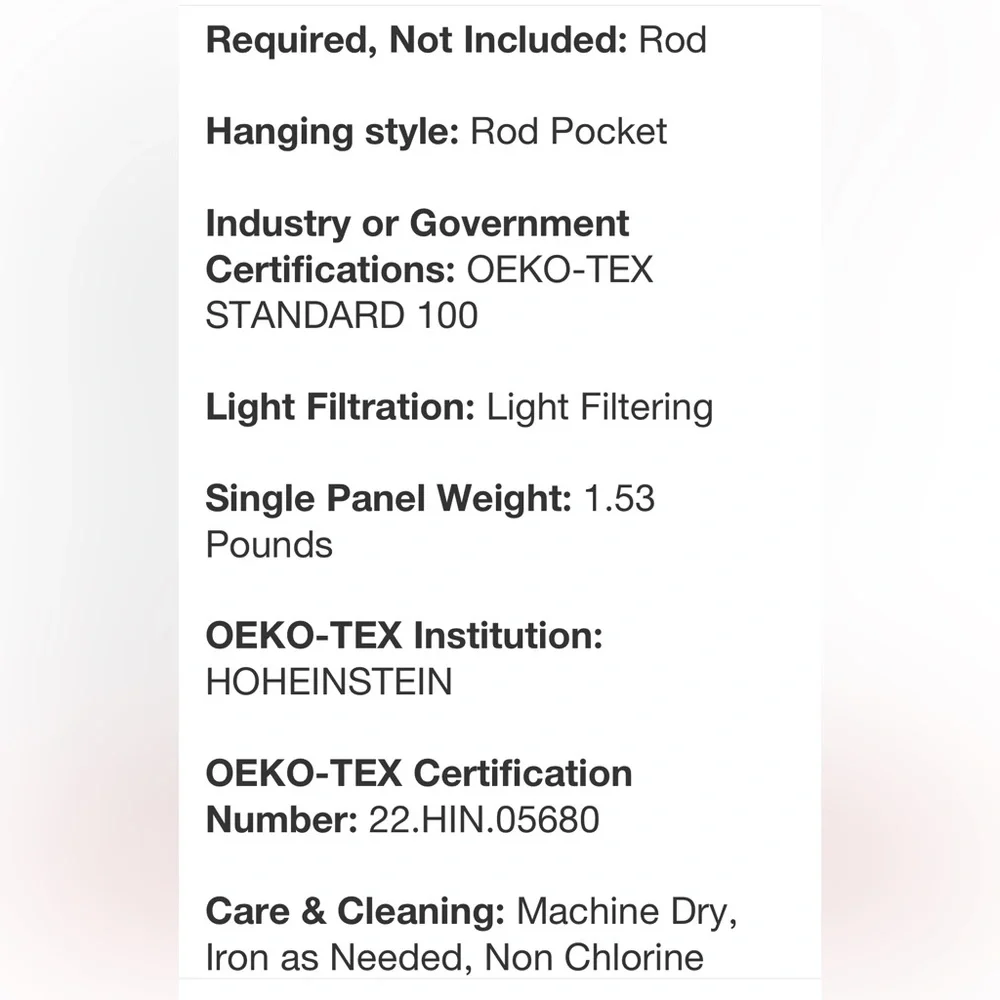The height and width of the screenshot is (1000, 1000).
Task: Click the 'OEKO-TEX Institution:' label
Action: tap(404, 636)
